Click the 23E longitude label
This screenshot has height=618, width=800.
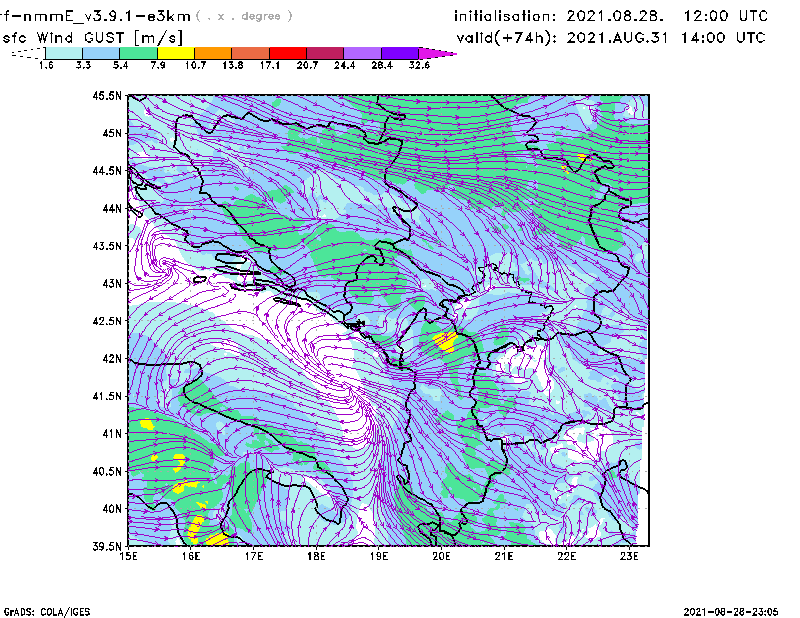pyautogui.click(x=629, y=556)
